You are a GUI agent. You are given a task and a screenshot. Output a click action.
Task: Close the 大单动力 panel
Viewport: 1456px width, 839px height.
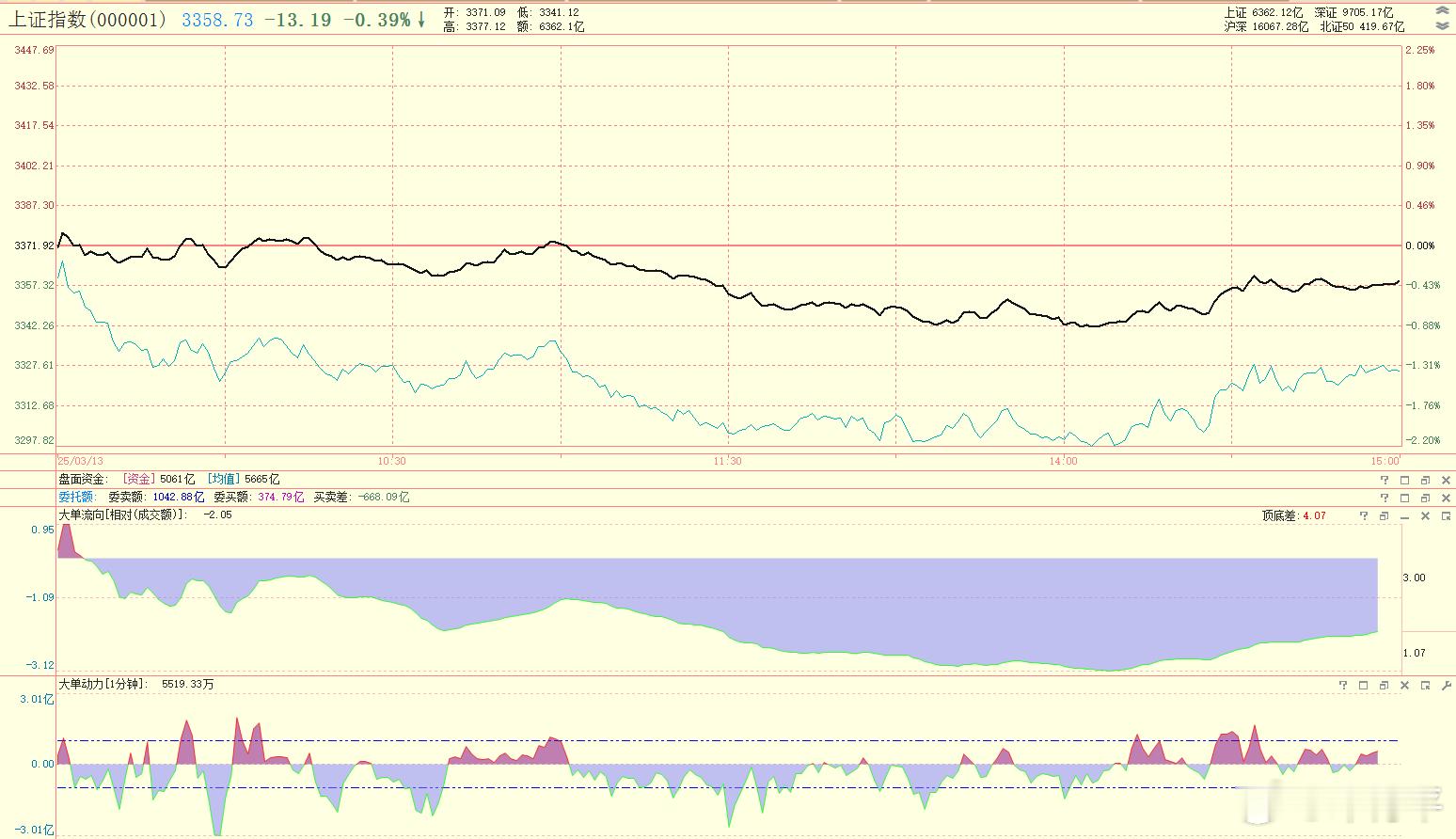coord(1404,686)
